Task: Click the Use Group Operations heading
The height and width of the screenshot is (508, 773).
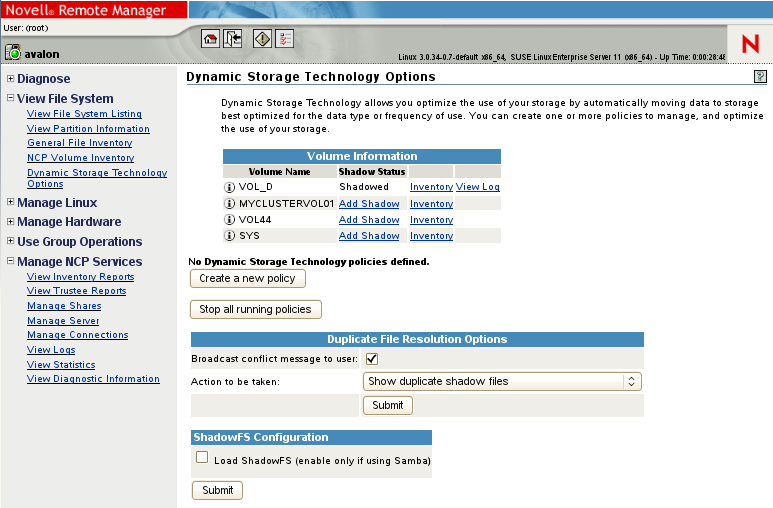Action: [79, 242]
